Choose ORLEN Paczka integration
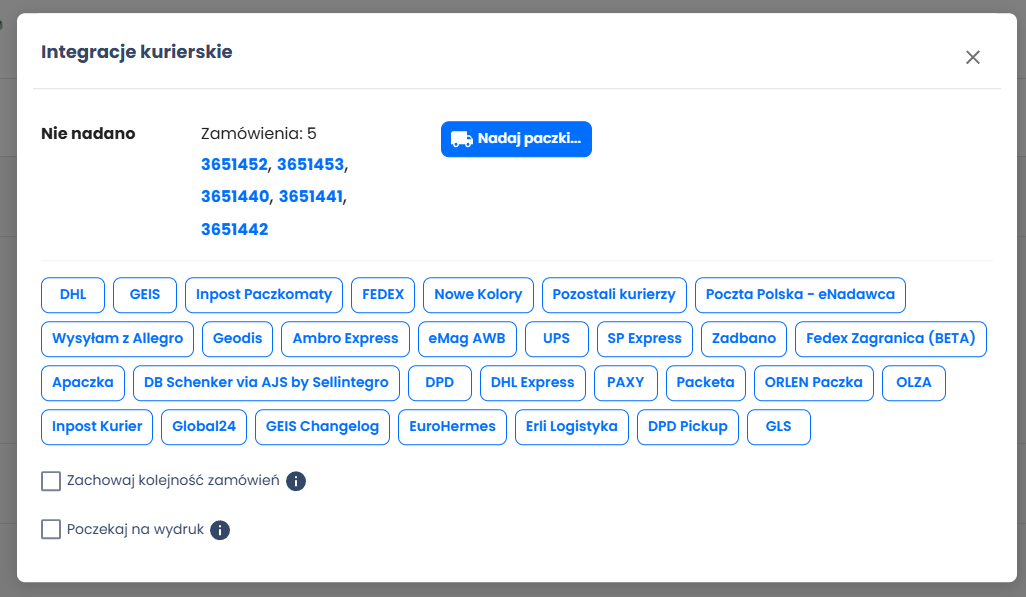This screenshot has width=1026, height=597. pyautogui.click(x=813, y=383)
